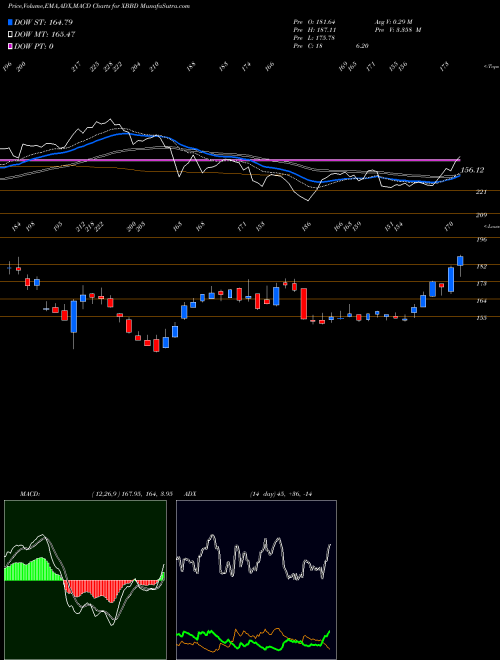Image resolution: width=500 pixels, height=660 pixels.
Task: Click the horizontal magenta DOW PT line
Action: [x=229, y=160]
